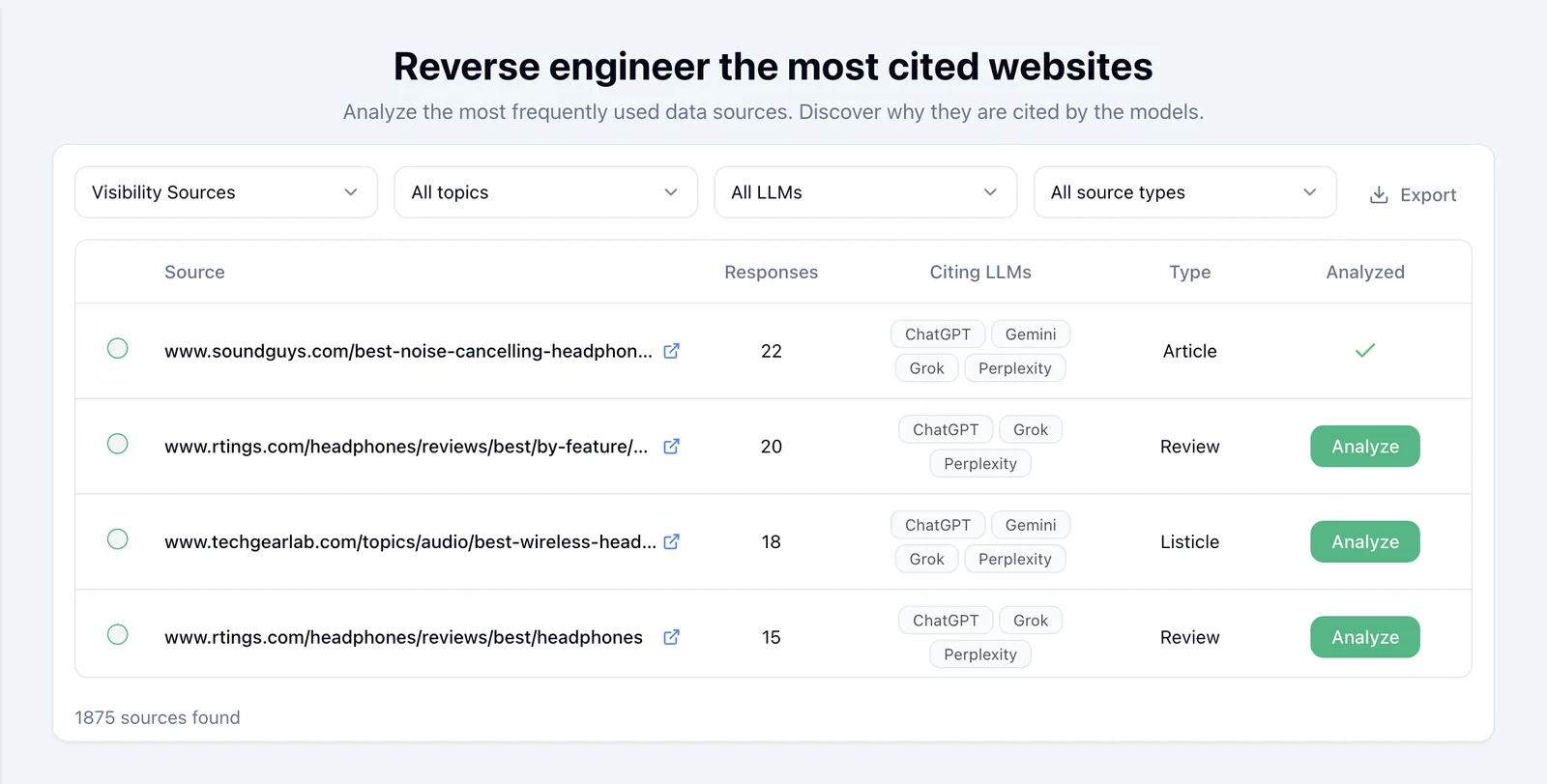The width and height of the screenshot is (1547, 784).
Task: Click the Article type cell
Action: [1190, 351]
